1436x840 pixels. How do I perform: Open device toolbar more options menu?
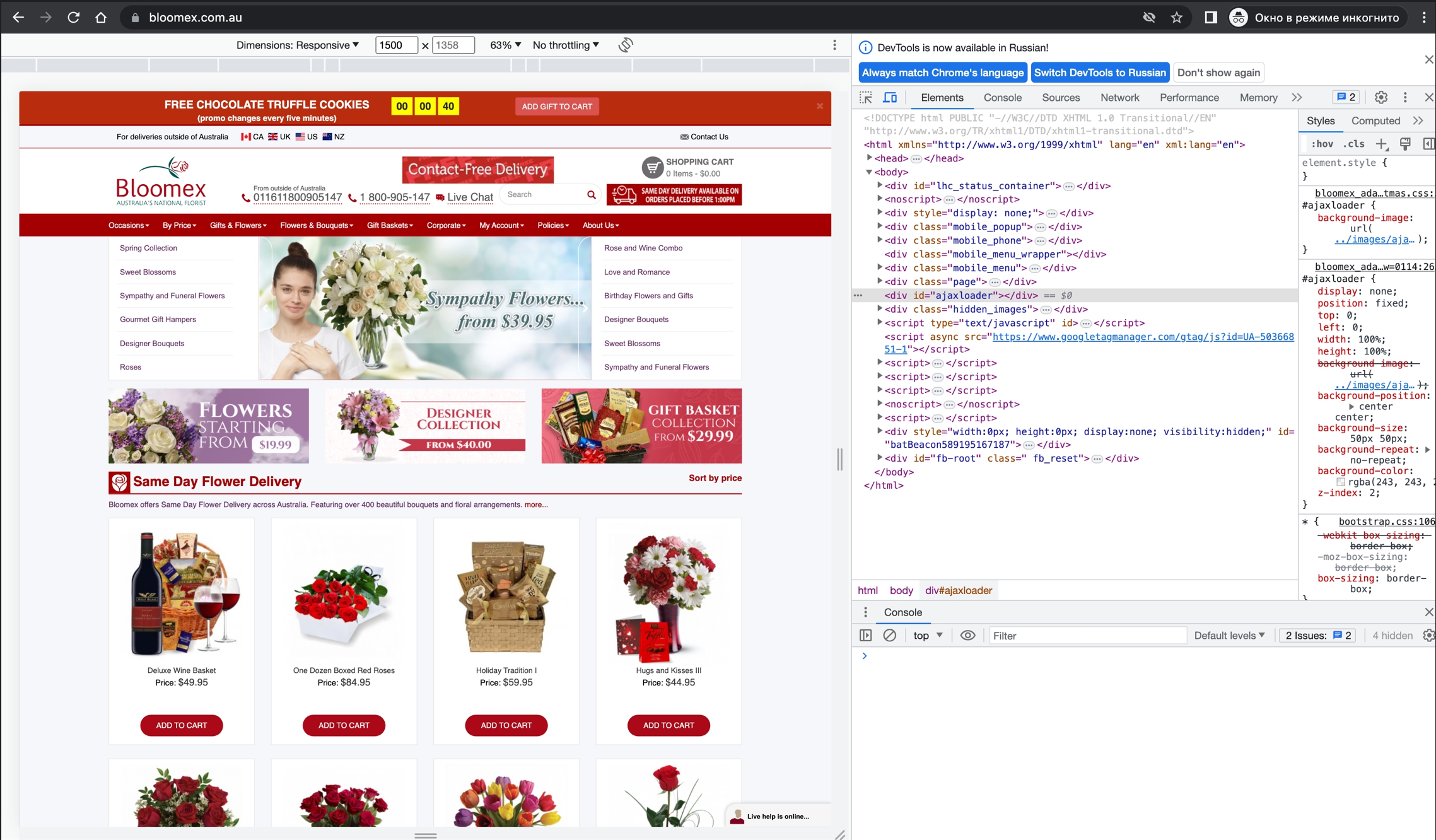click(x=834, y=45)
